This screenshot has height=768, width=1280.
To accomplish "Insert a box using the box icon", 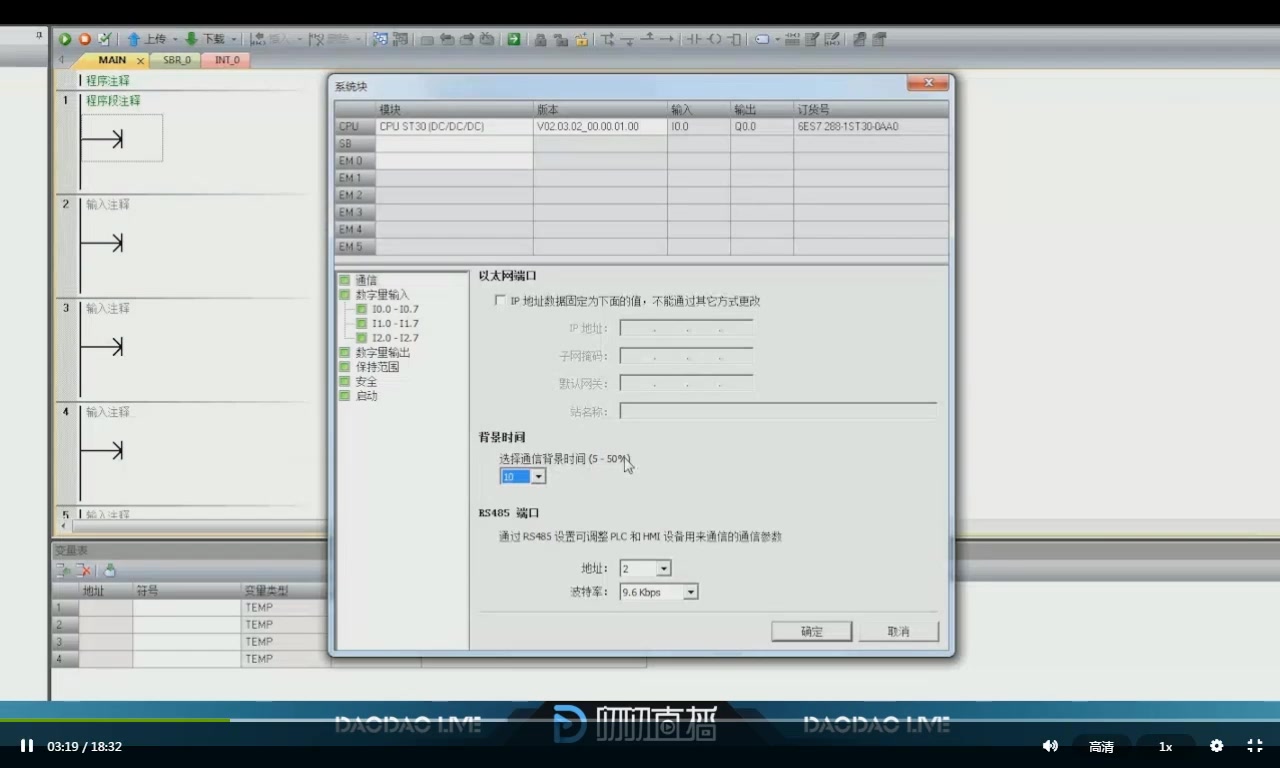I will (734, 39).
